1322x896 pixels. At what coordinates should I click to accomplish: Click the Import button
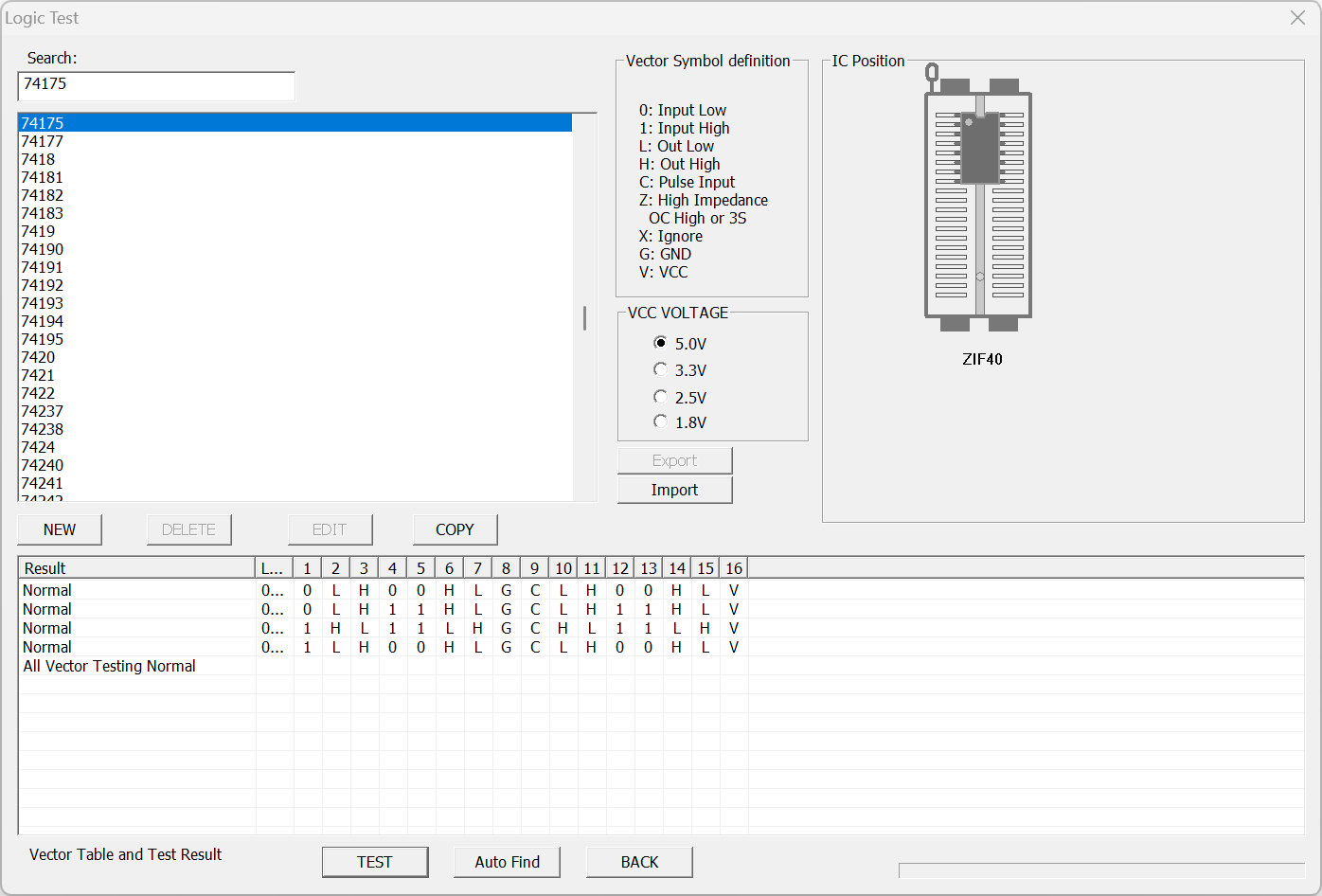coord(674,490)
